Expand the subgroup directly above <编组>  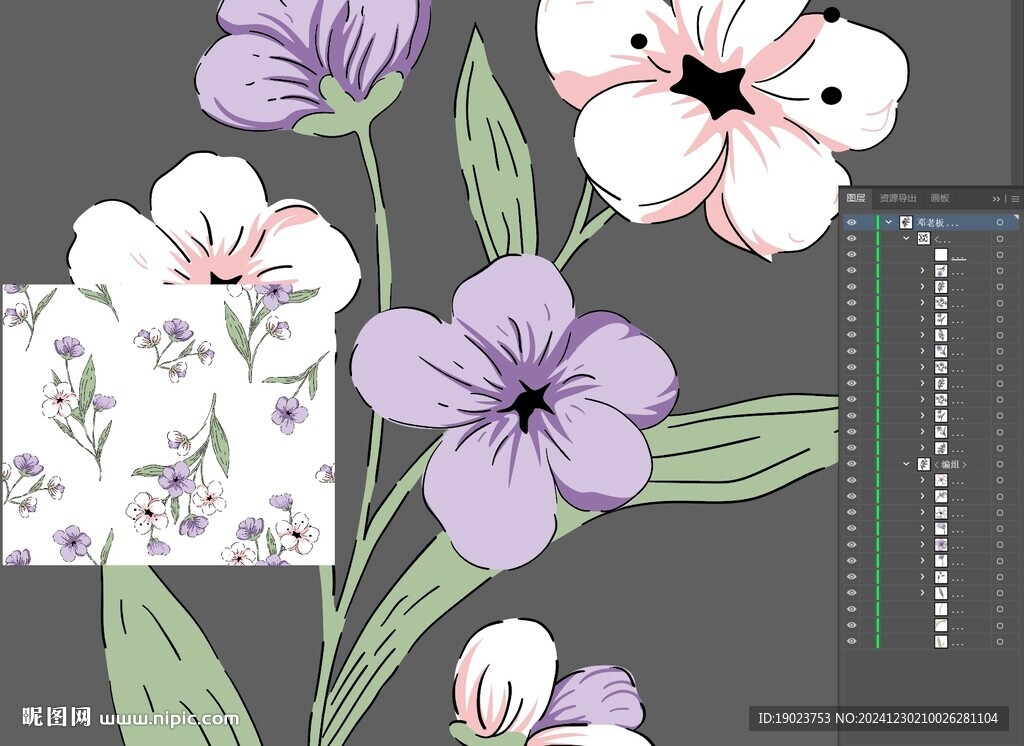click(923, 448)
